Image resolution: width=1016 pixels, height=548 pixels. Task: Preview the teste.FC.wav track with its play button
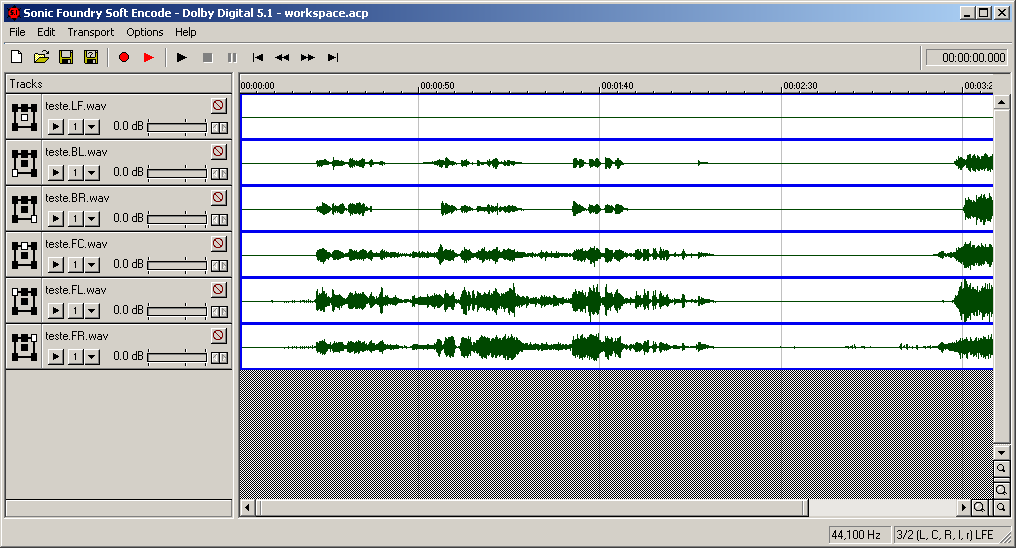tap(56, 265)
